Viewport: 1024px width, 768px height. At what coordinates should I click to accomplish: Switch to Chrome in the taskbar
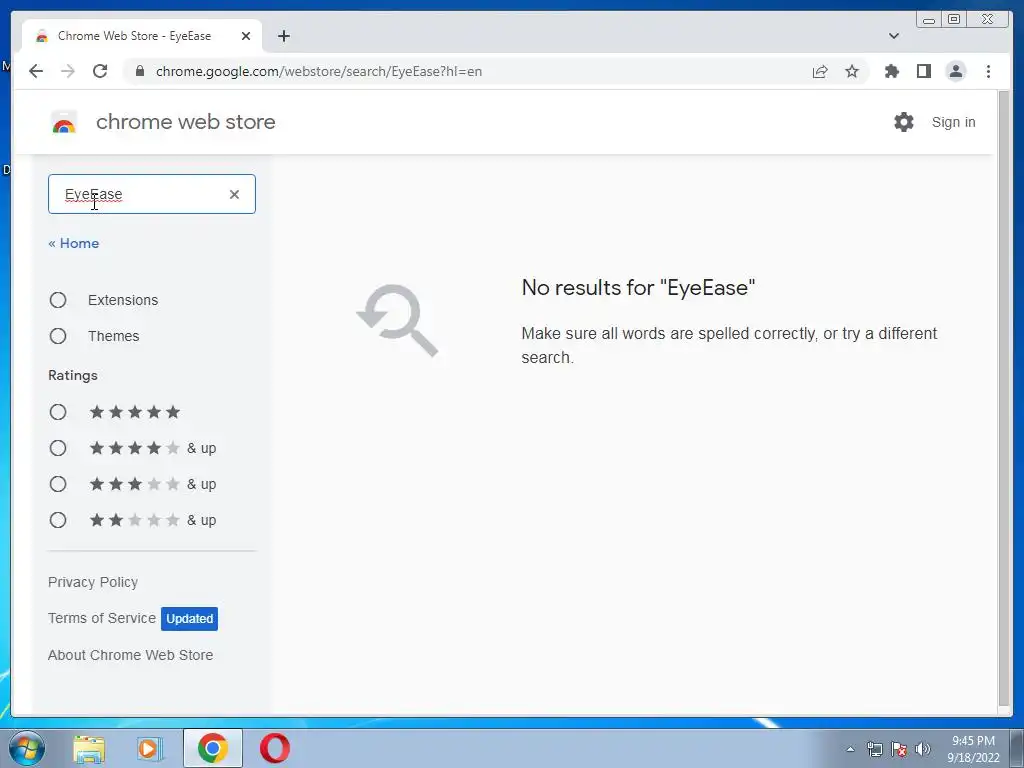pyautogui.click(x=213, y=748)
